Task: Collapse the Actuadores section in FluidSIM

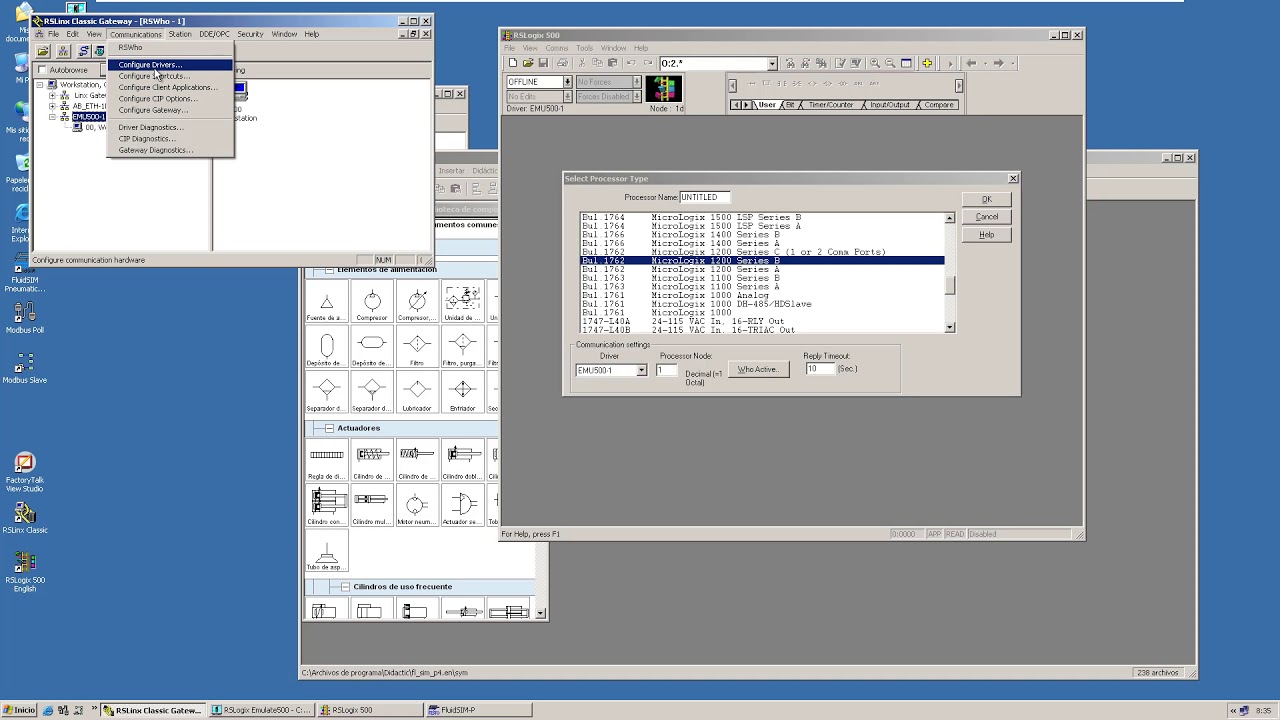Action: [x=329, y=428]
